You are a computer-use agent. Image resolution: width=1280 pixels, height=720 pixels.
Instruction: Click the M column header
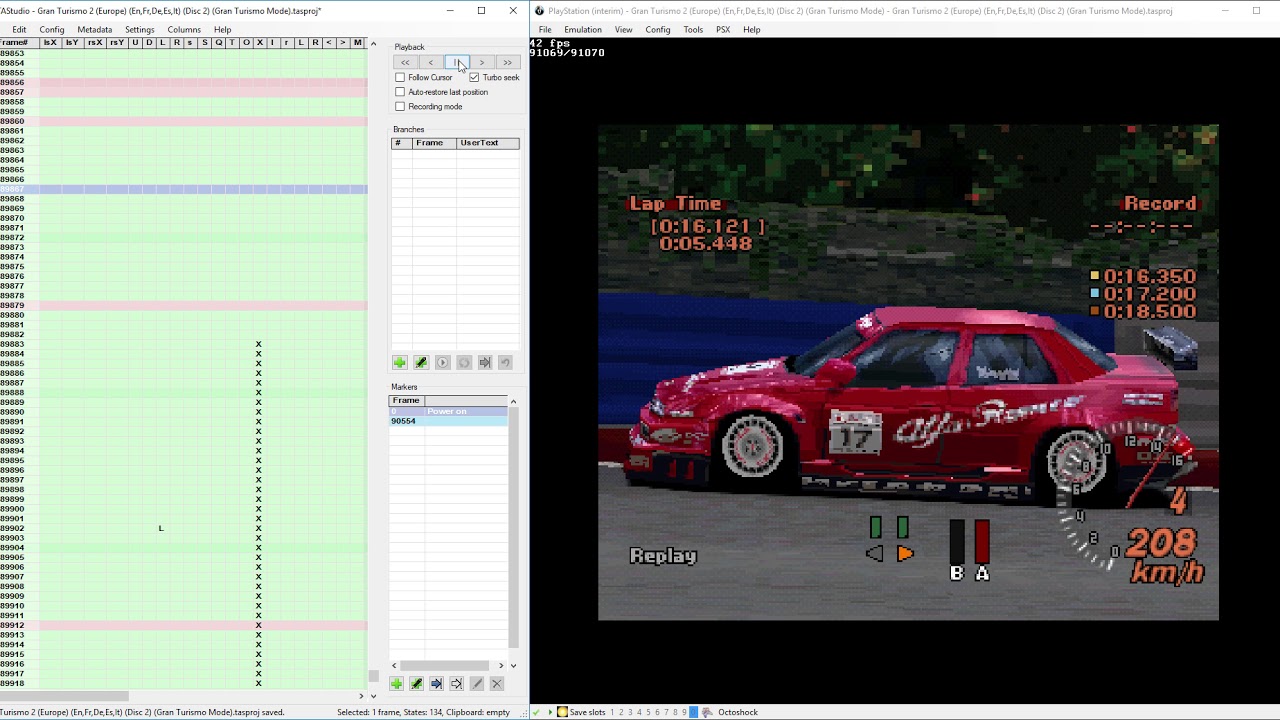pos(357,43)
